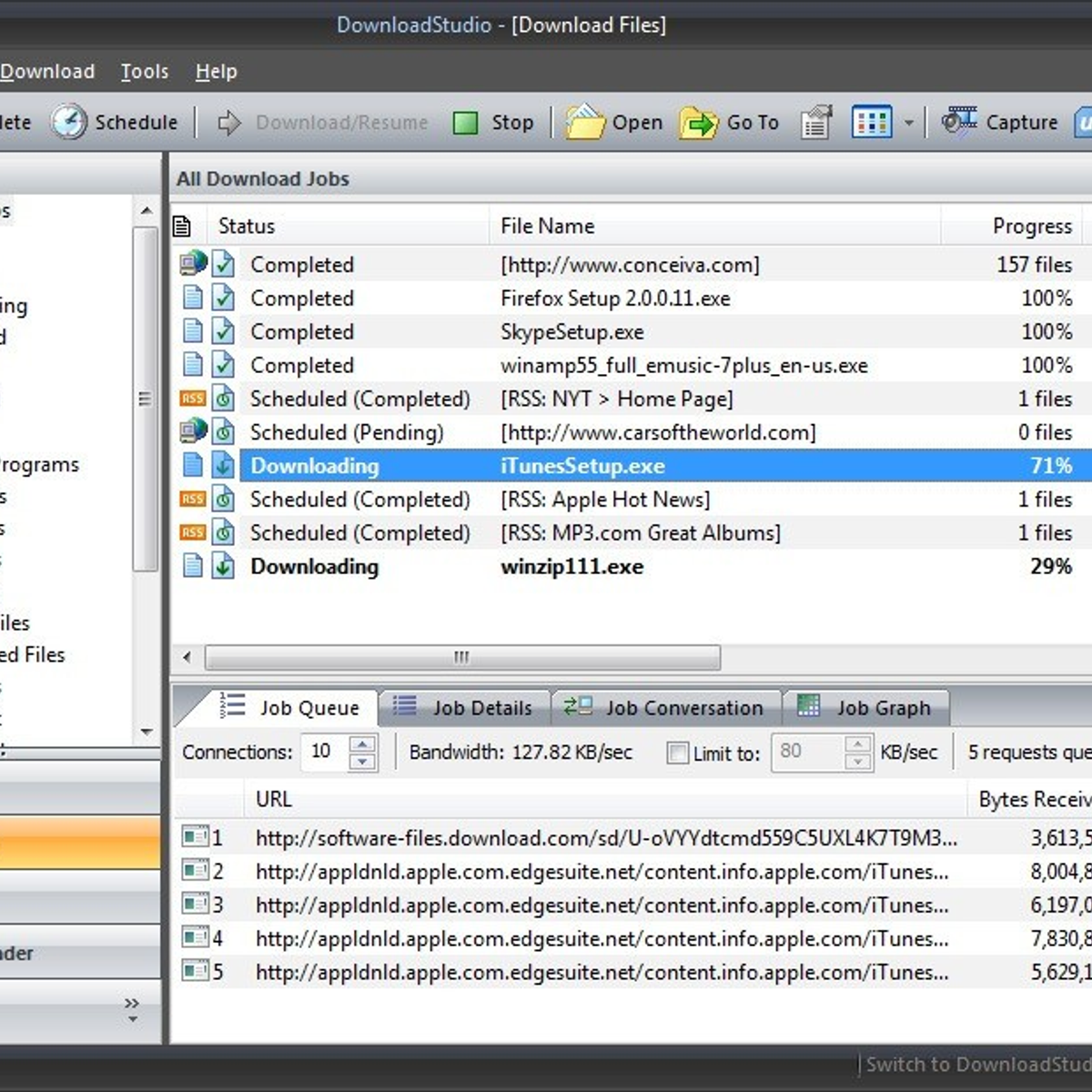Click the document icon in column header
This screenshot has width=1092, height=1092.
pyautogui.click(x=182, y=226)
